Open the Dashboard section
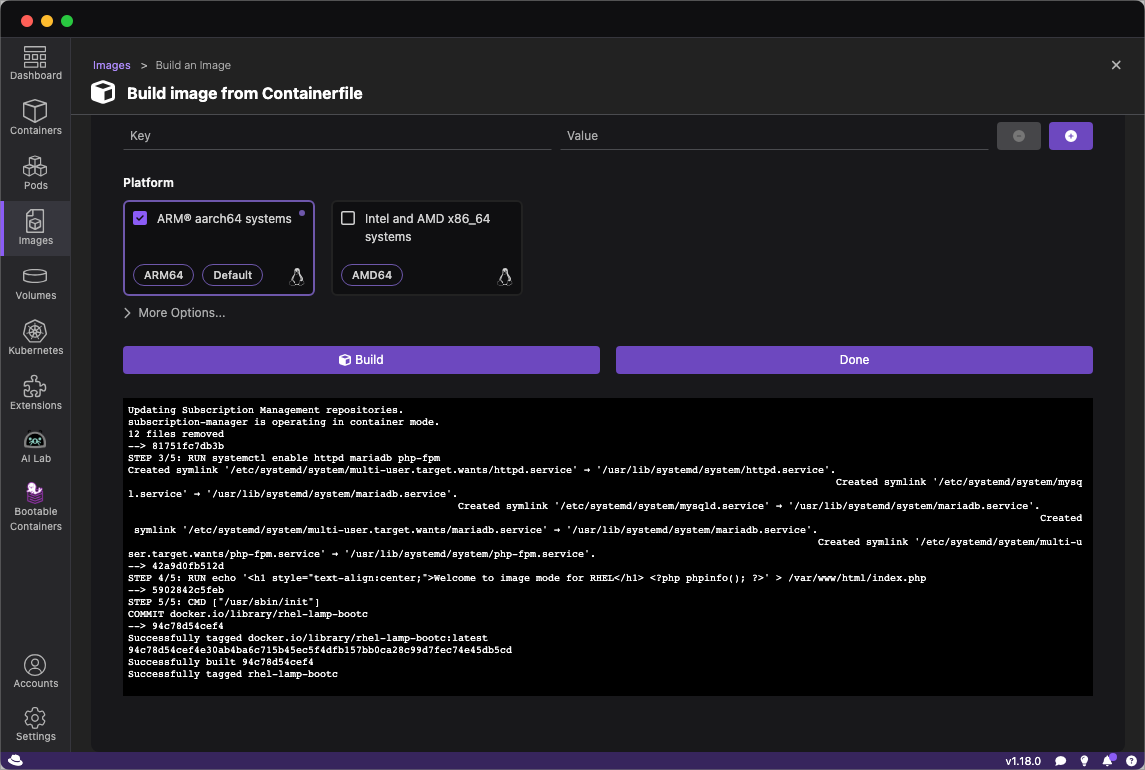1145x770 pixels. coord(35,64)
